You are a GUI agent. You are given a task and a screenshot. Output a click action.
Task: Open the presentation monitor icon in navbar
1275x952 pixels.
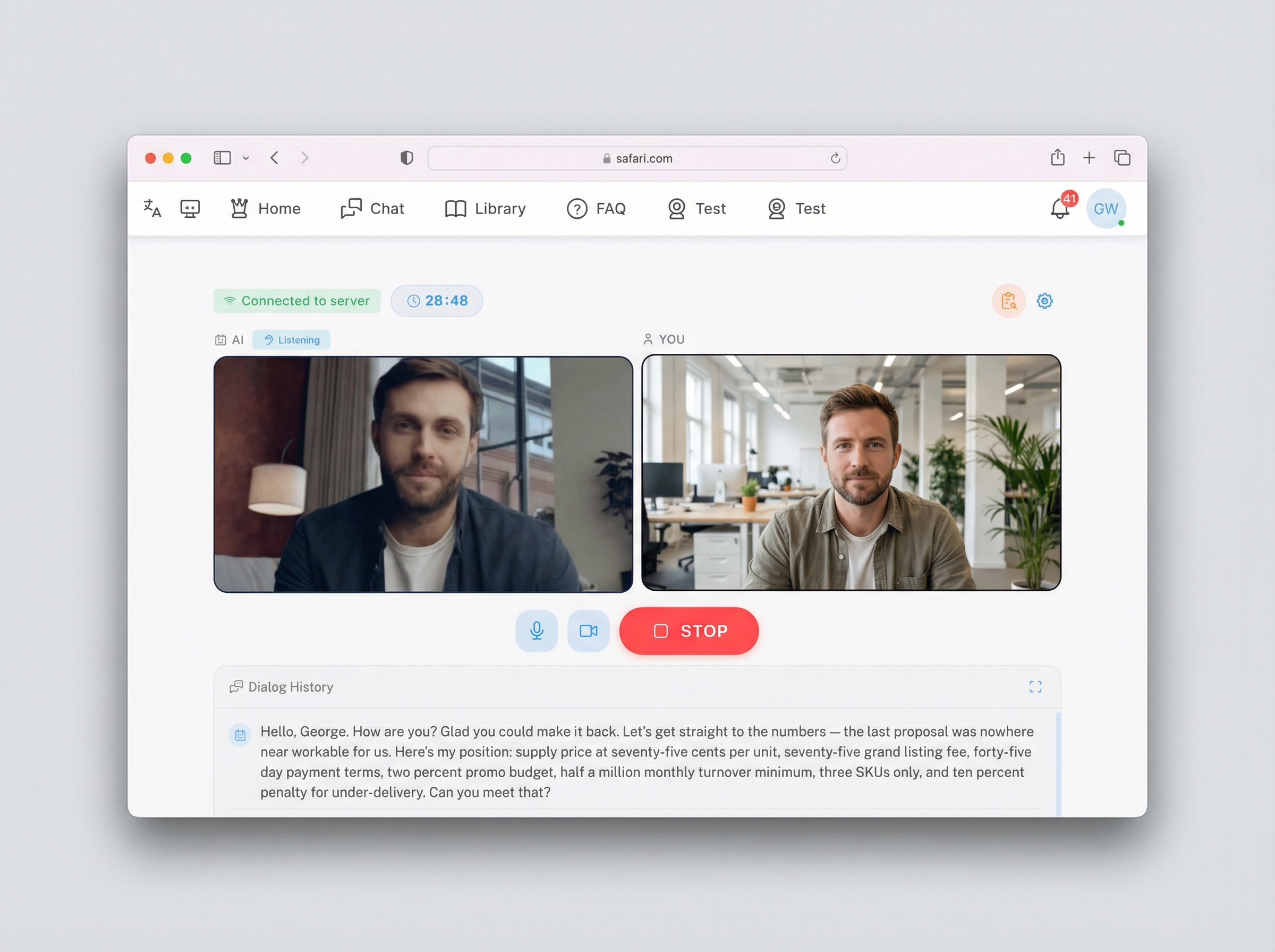pos(190,209)
